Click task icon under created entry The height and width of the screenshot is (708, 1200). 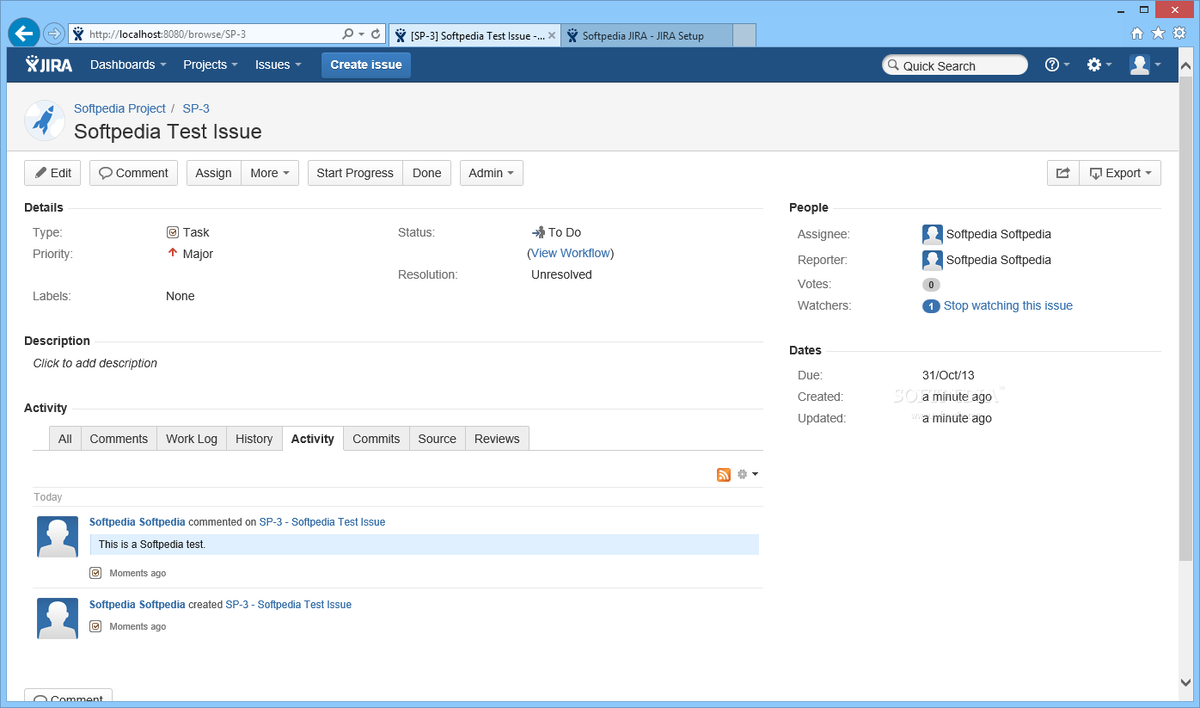click(96, 626)
